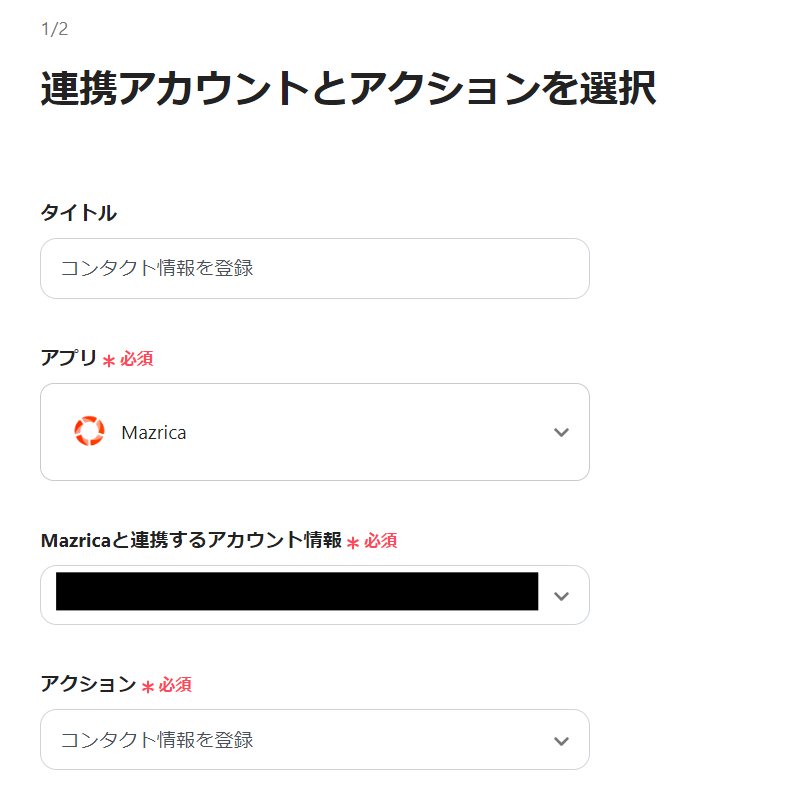Click the アプリ field label
798x802 pixels.
(x=68, y=358)
